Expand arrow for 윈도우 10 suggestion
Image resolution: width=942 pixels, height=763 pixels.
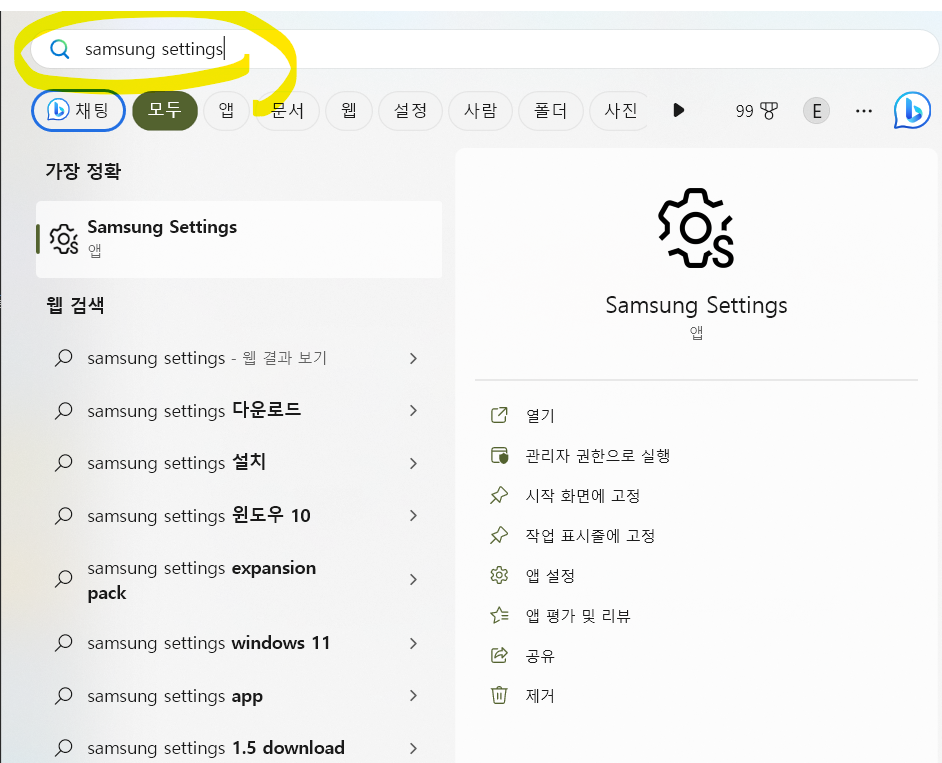(413, 515)
